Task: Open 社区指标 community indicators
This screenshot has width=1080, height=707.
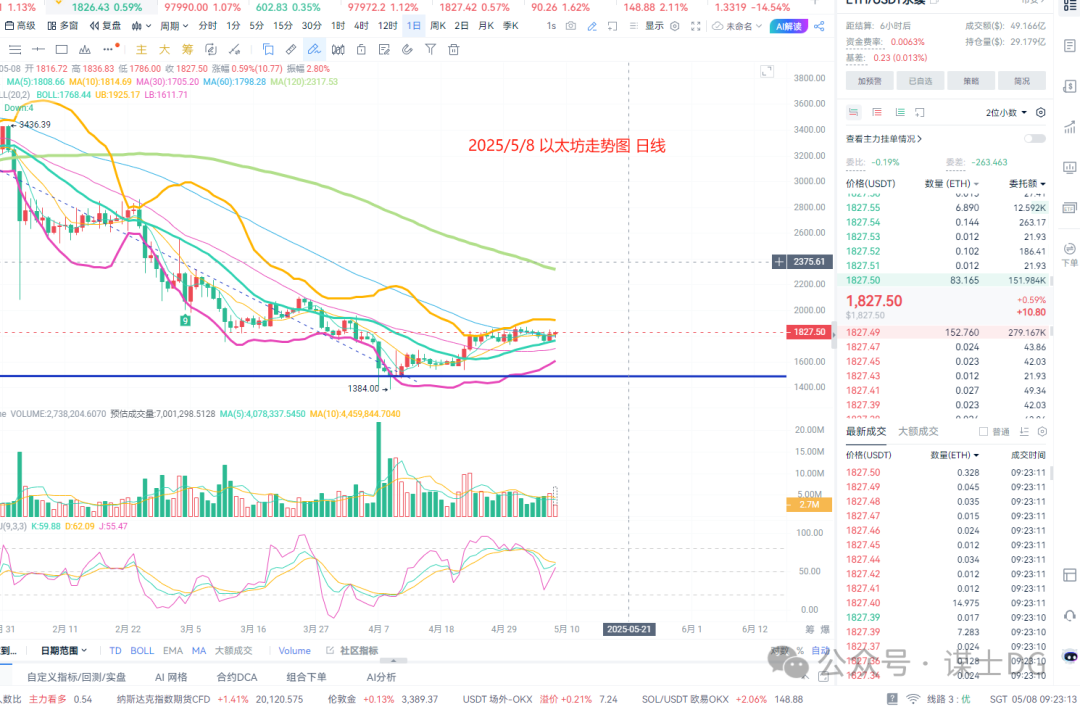Action: (x=352, y=650)
